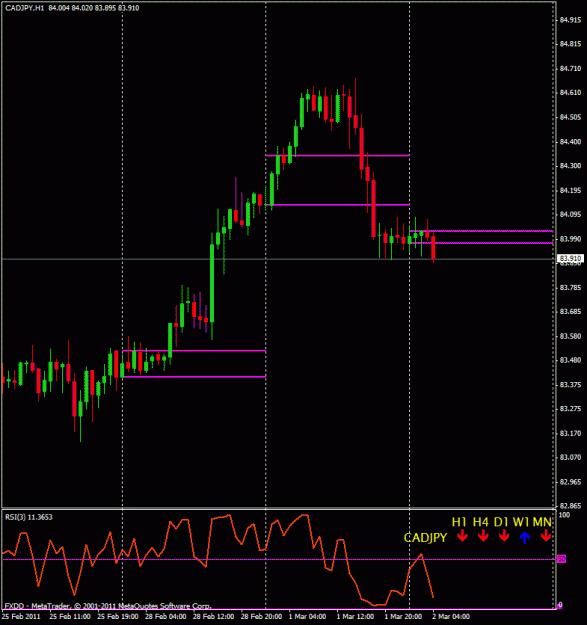Click the 84.505 price scale label
The width and height of the screenshot is (587, 625).
point(570,117)
